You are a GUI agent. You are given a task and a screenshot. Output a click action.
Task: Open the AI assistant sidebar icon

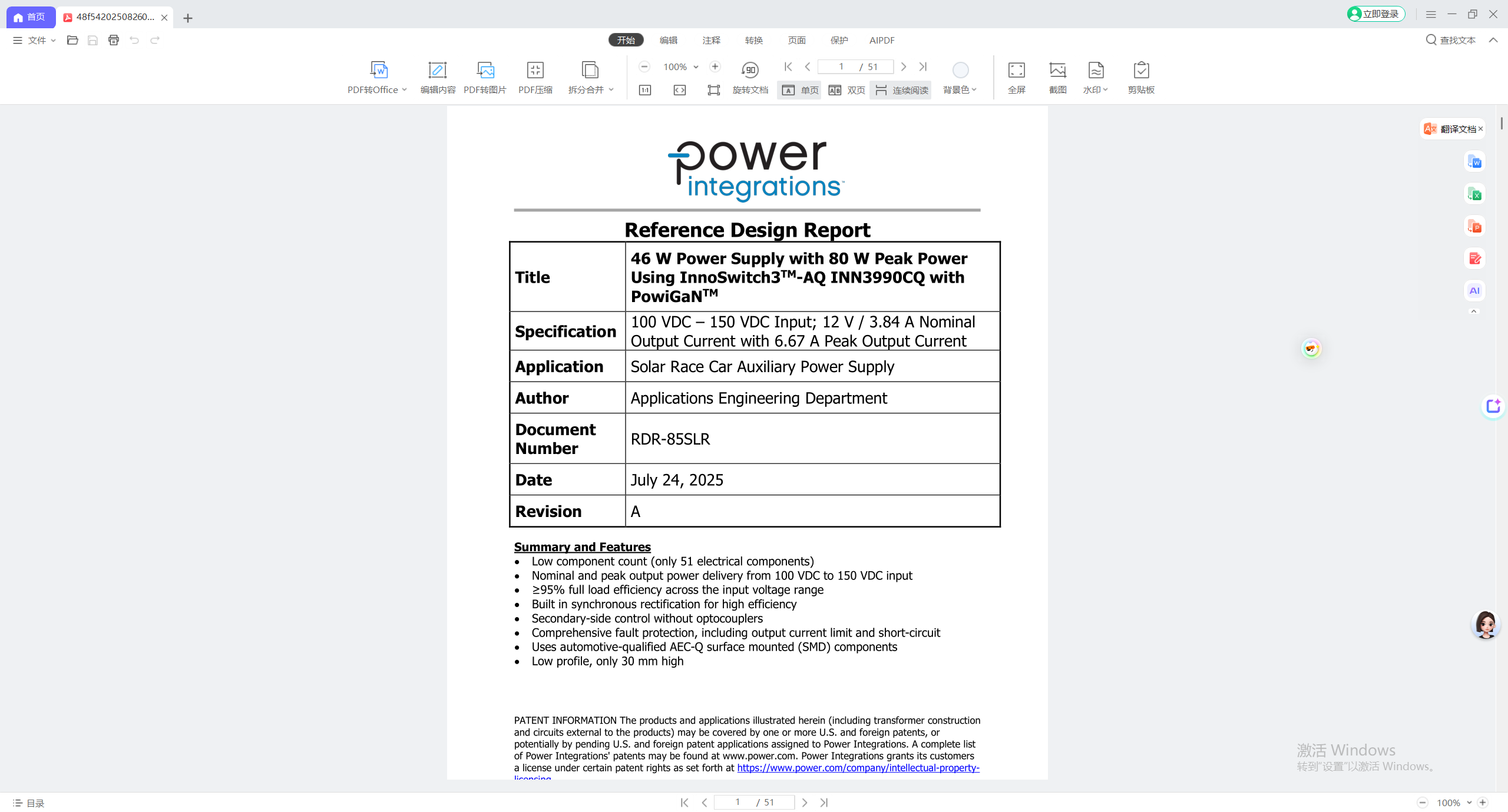(1474, 290)
